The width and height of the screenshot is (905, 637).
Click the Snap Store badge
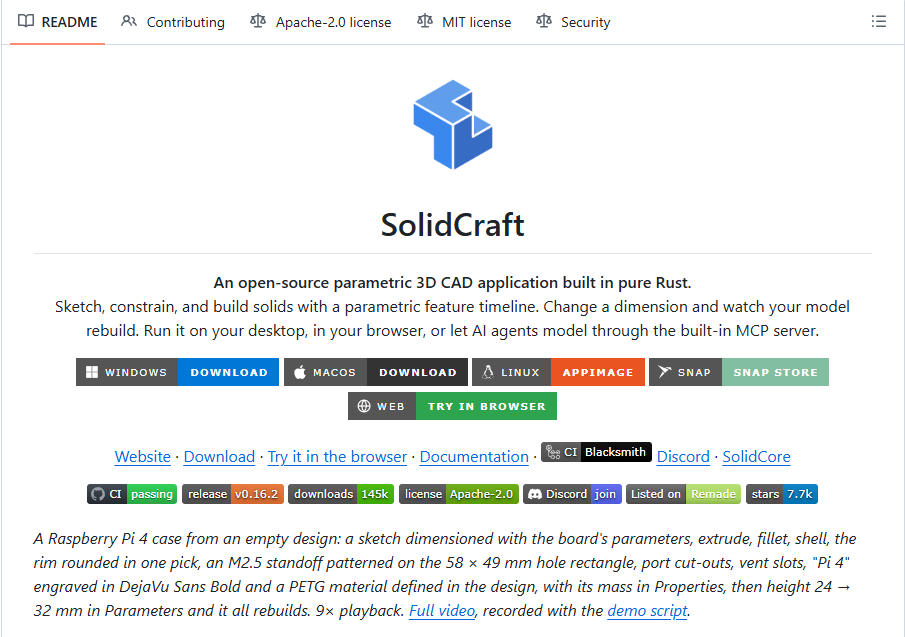739,372
